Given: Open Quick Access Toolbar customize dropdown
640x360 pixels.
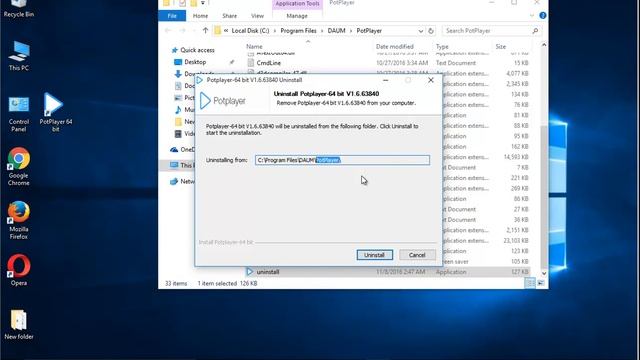Looking at the screenshot, I should tap(203, 3).
